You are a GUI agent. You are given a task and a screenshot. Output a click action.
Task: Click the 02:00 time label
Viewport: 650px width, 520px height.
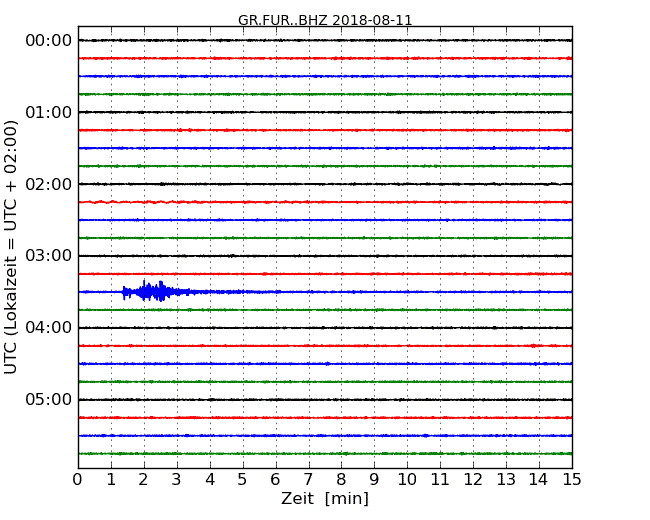click(x=49, y=184)
